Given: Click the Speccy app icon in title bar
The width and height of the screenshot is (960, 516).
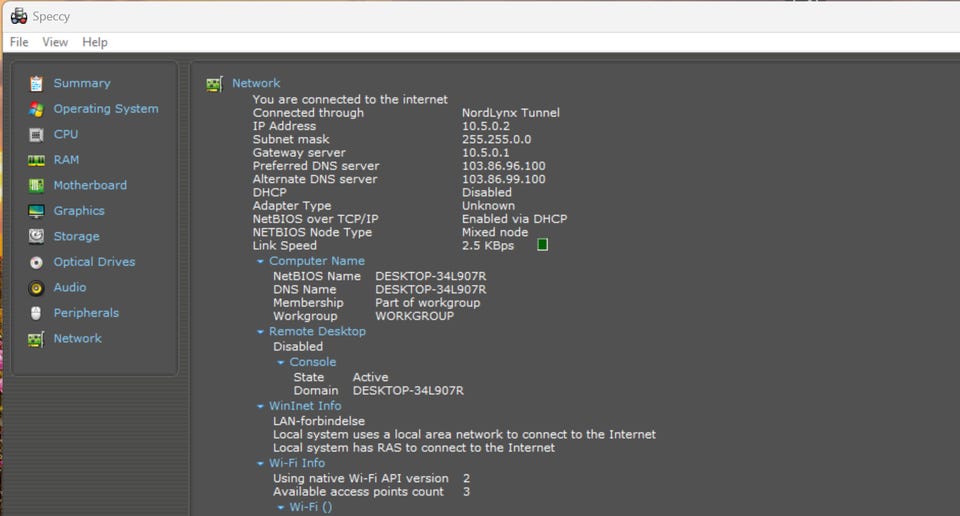Looking at the screenshot, I should pos(18,16).
